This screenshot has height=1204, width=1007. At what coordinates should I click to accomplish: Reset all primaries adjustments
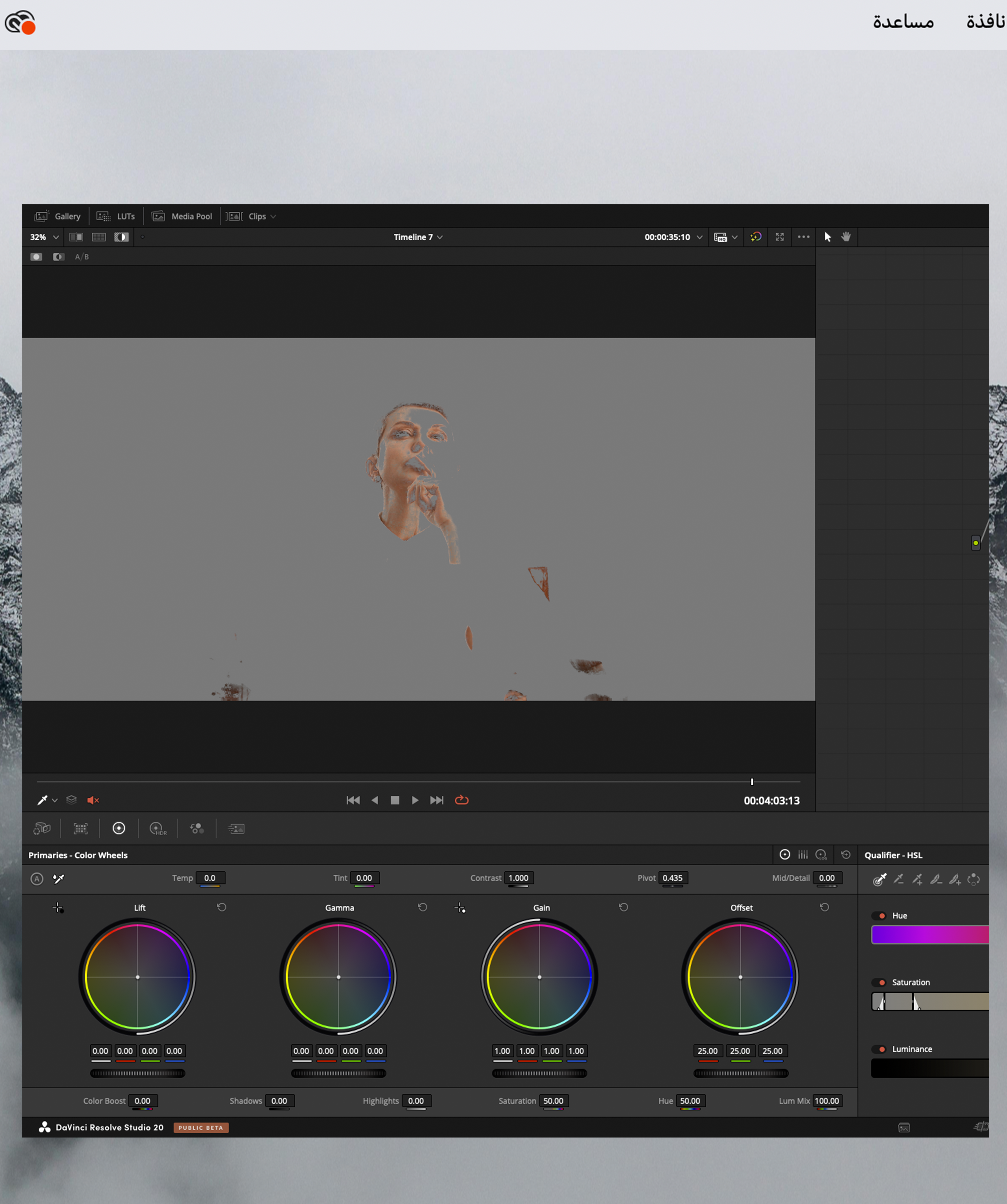pos(846,855)
